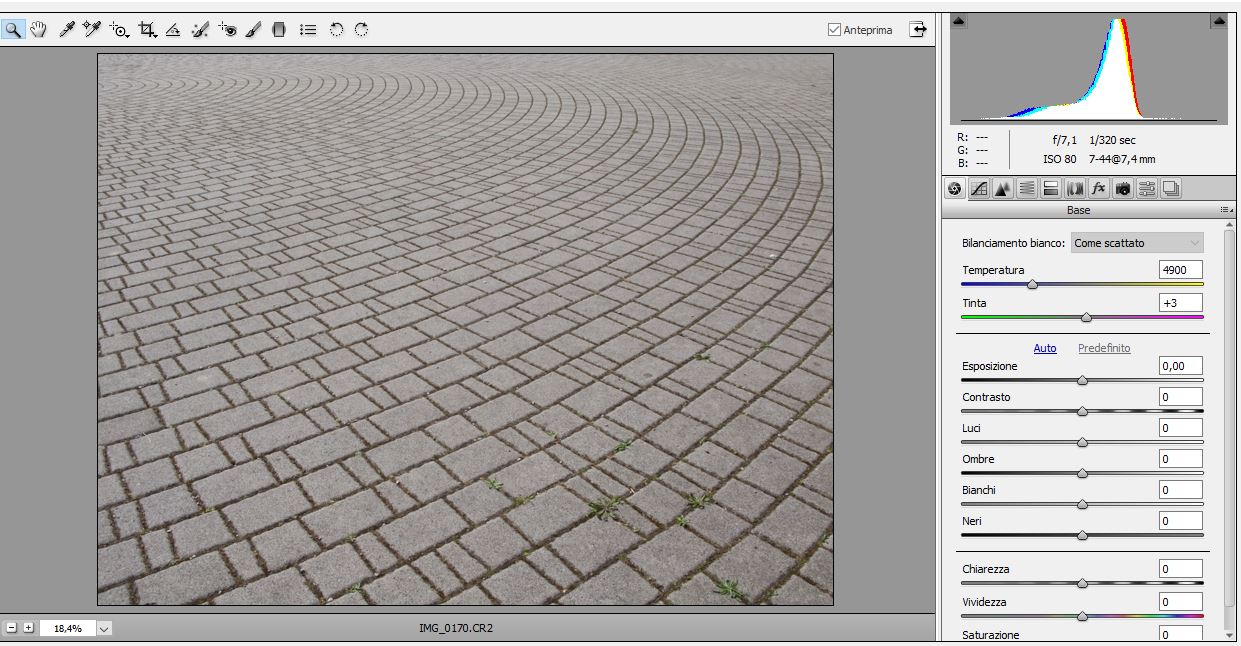Toggle the Anteprima preview checkbox

pos(834,30)
